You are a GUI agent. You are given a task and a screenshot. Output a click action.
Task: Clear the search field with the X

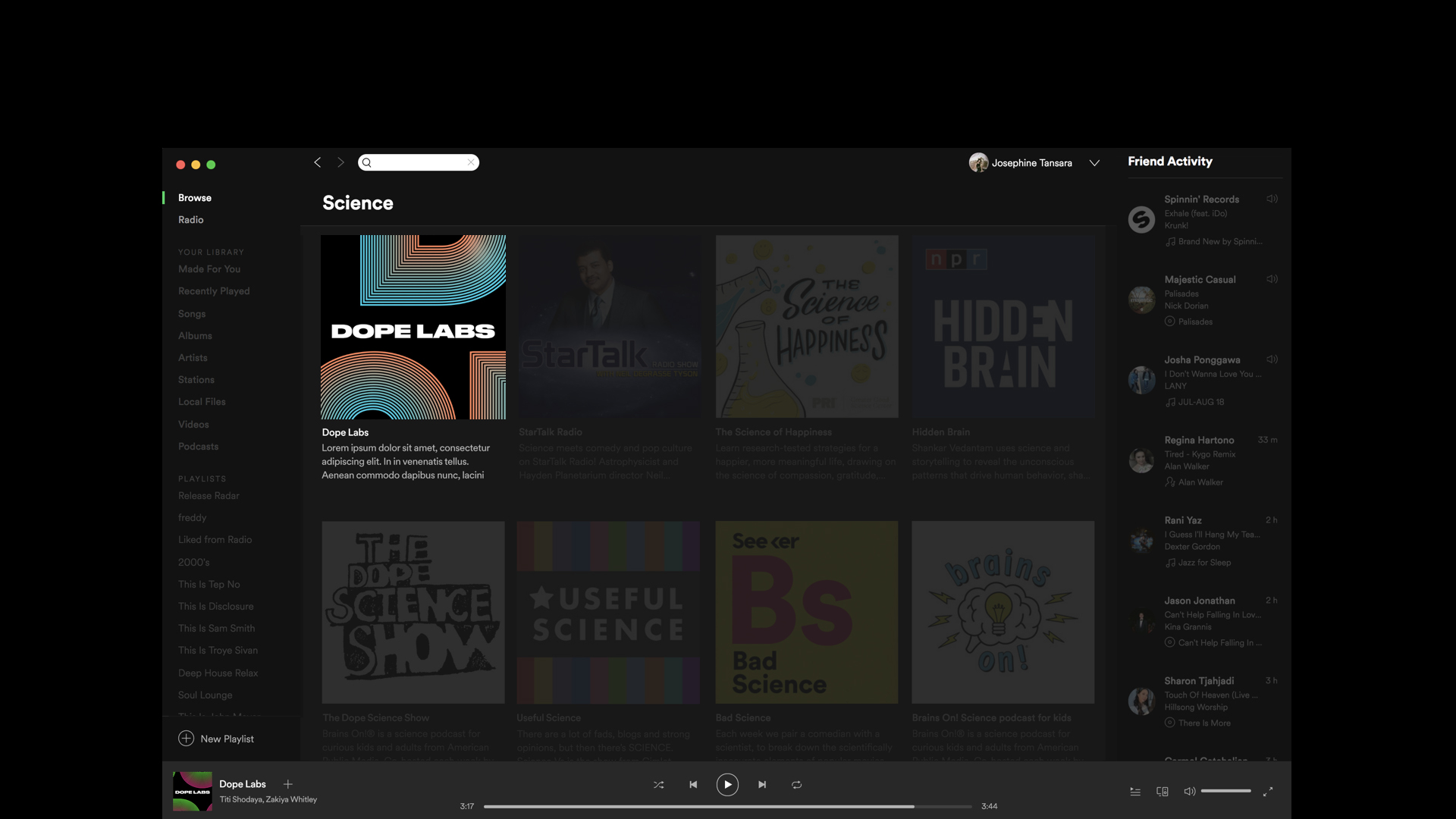[x=471, y=162]
